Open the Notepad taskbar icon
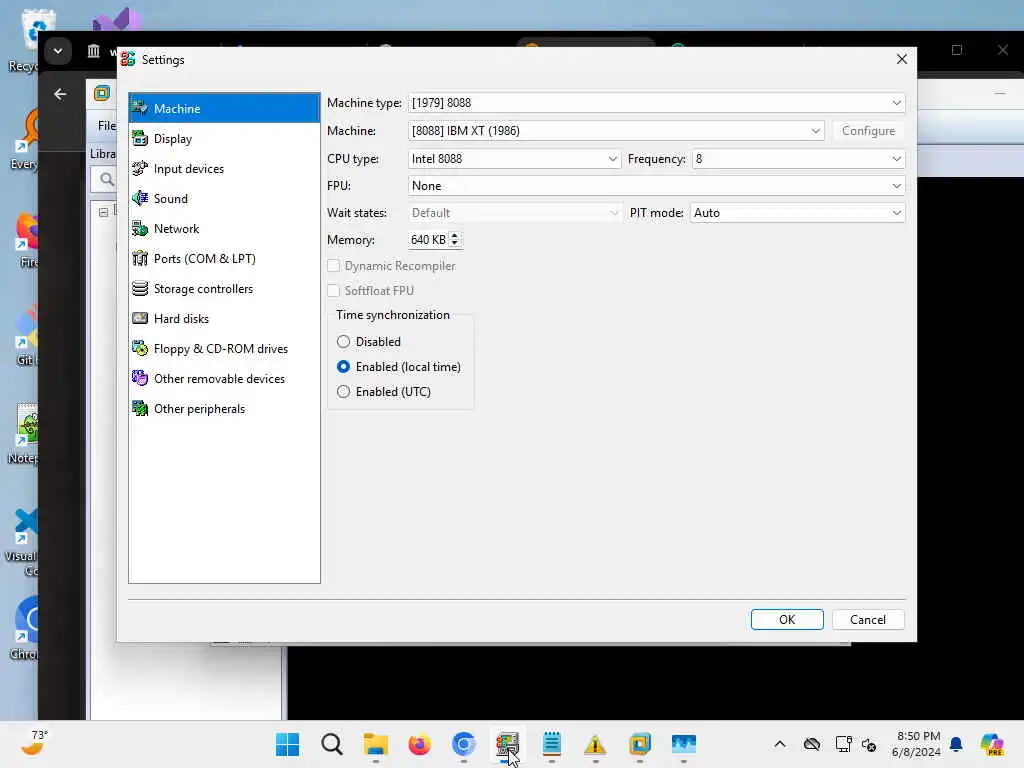This screenshot has height=768, width=1024. [552, 744]
